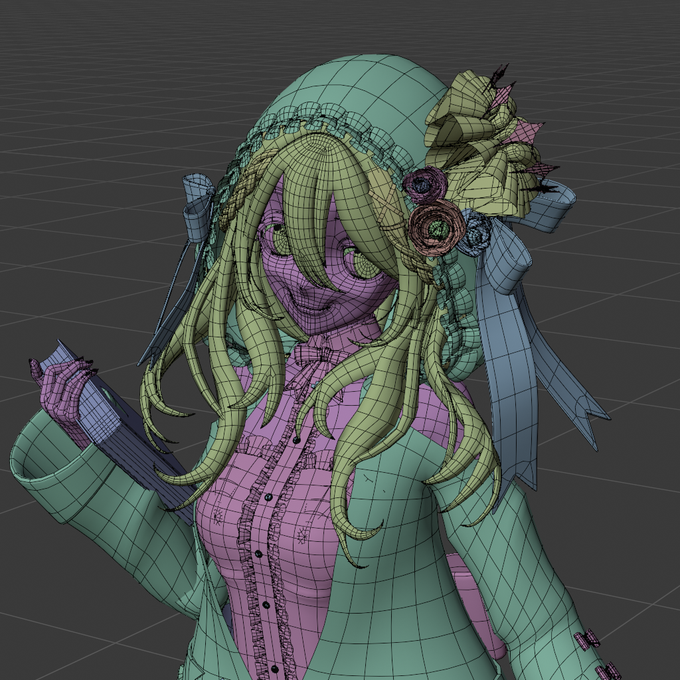Select the dark purple rose ornament

[425, 184]
